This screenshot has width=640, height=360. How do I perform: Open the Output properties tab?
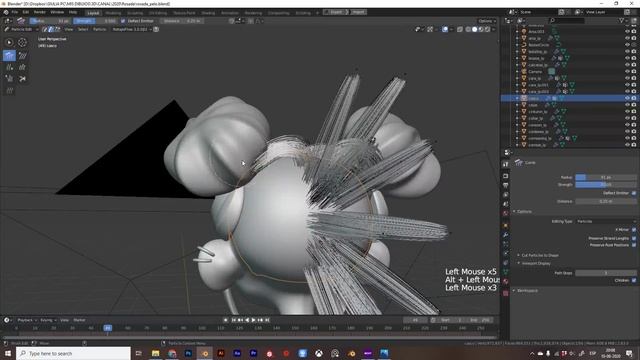click(x=506, y=185)
